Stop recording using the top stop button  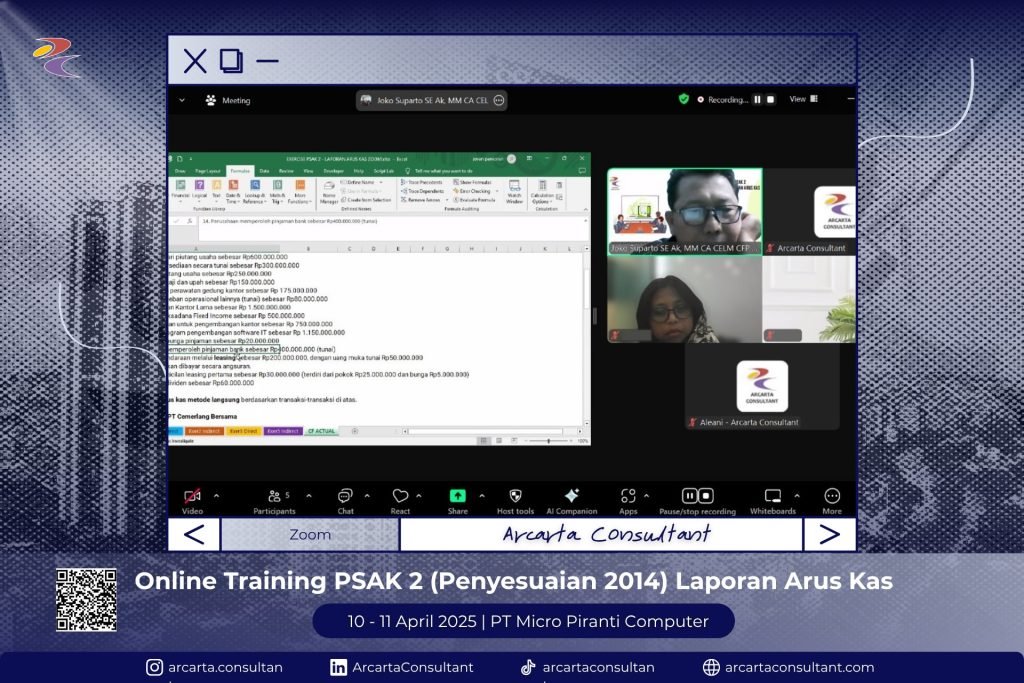(771, 100)
